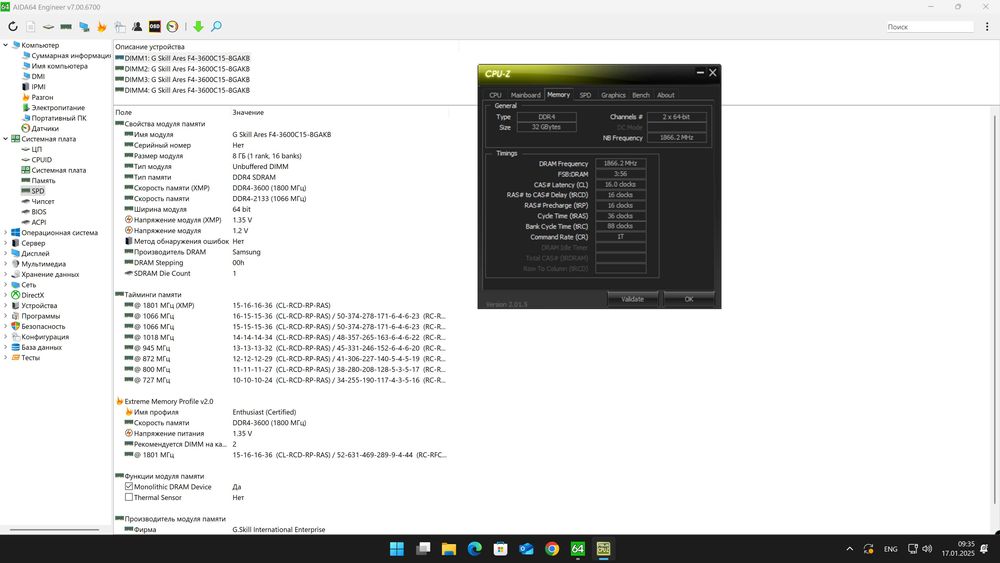
Task: Open Windows Start menu
Action: 397,549
